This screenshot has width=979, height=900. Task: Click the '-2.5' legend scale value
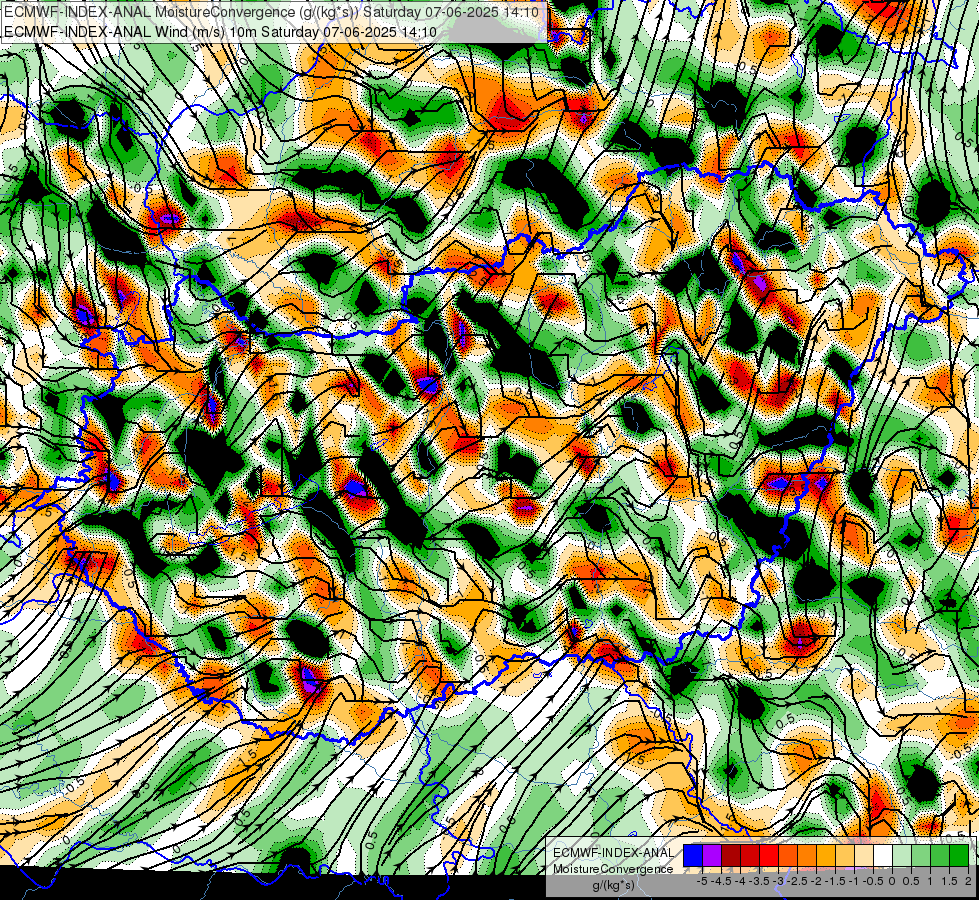798,881
